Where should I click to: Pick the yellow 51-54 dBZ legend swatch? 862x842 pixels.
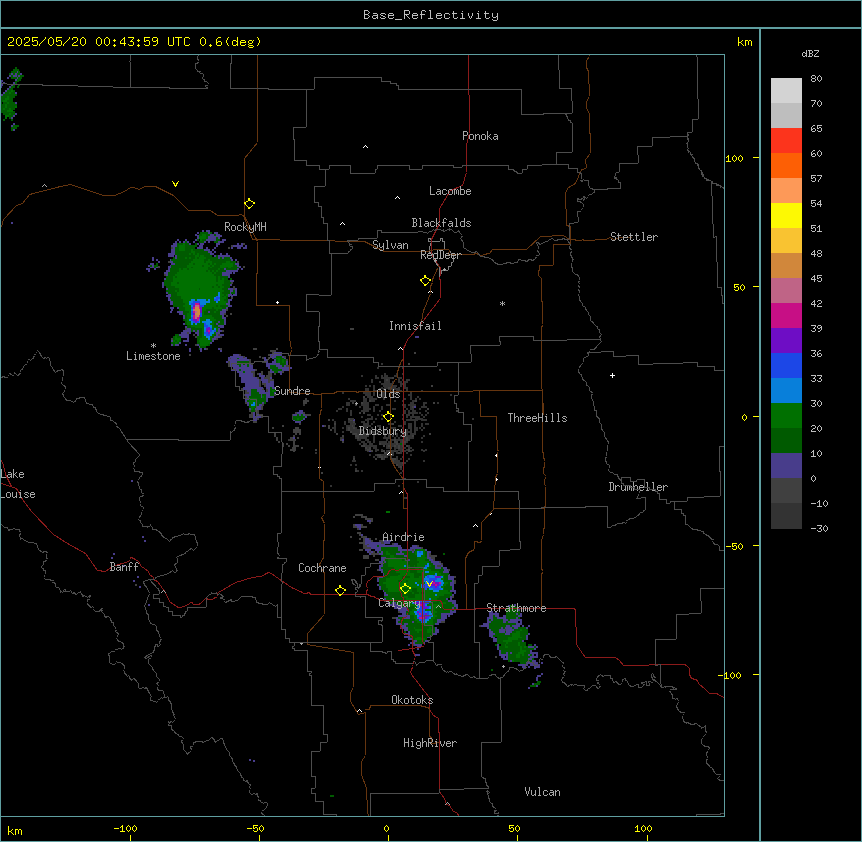786,215
